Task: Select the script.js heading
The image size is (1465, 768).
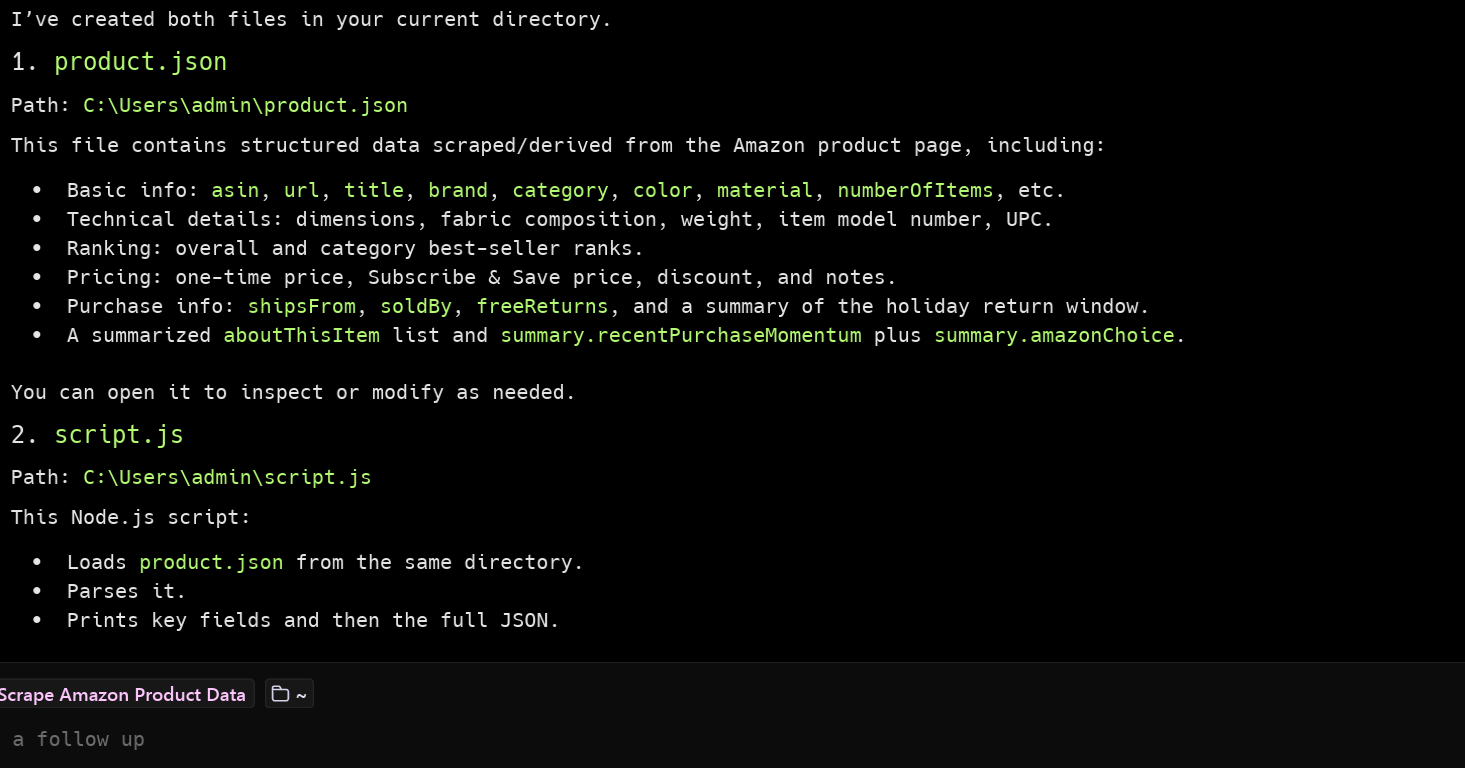Action: (x=118, y=434)
